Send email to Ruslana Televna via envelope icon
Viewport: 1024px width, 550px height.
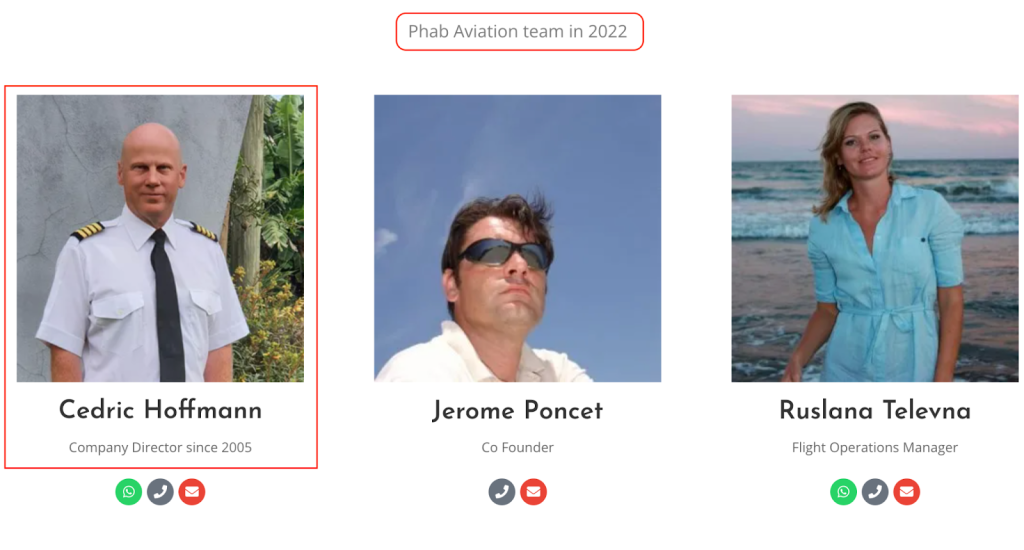point(906,492)
